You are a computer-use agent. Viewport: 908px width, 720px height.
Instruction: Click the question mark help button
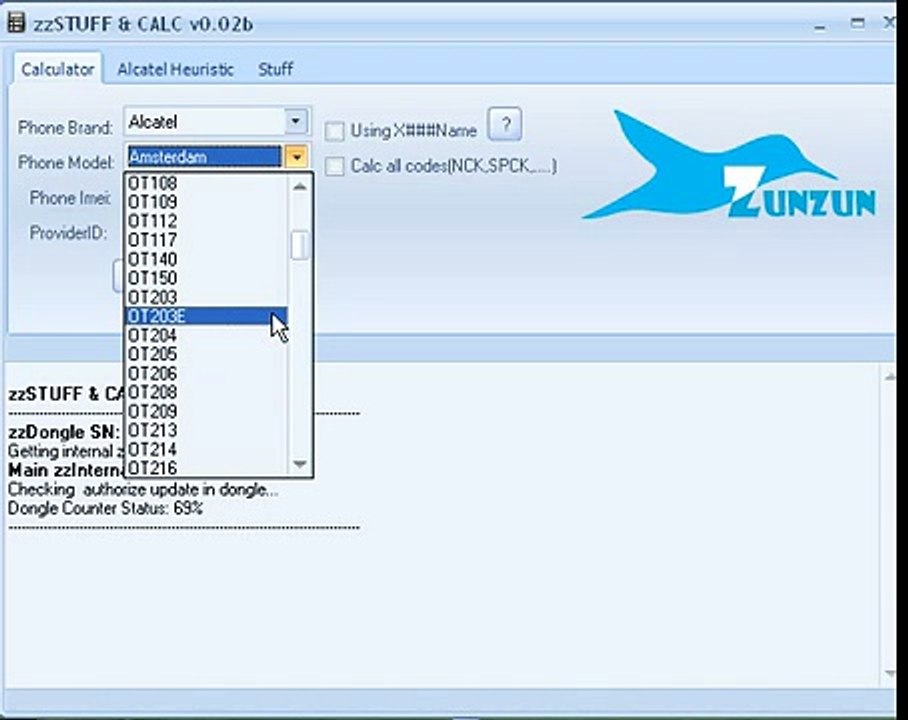point(505,125)
